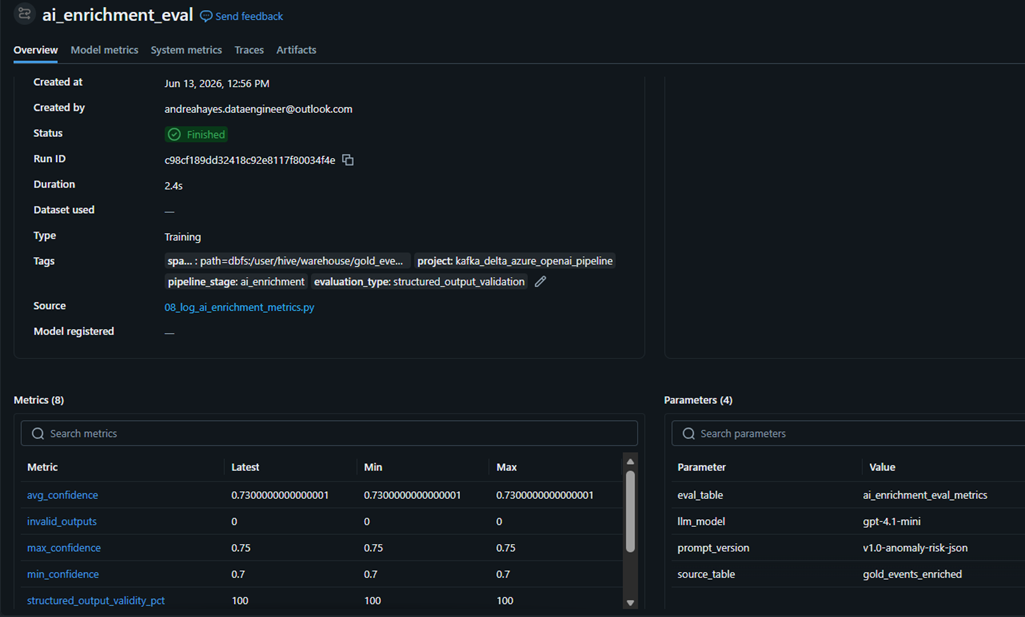Click the magnifier icon in Search parameters
The height and width of the screenshot is (617, 1025).
[688, 433]
